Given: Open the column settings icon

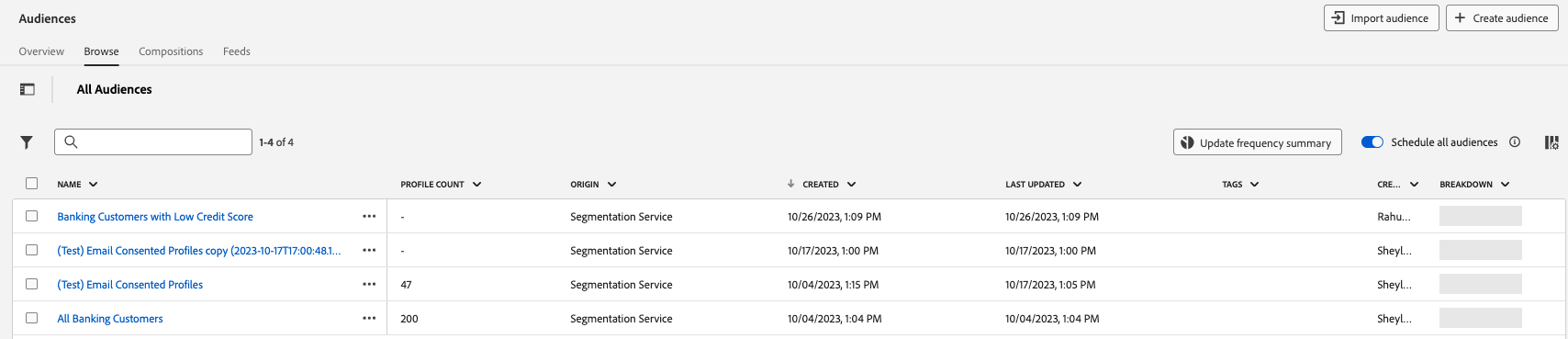Looking at the screenshot, I should click(x=1551, y=142).
